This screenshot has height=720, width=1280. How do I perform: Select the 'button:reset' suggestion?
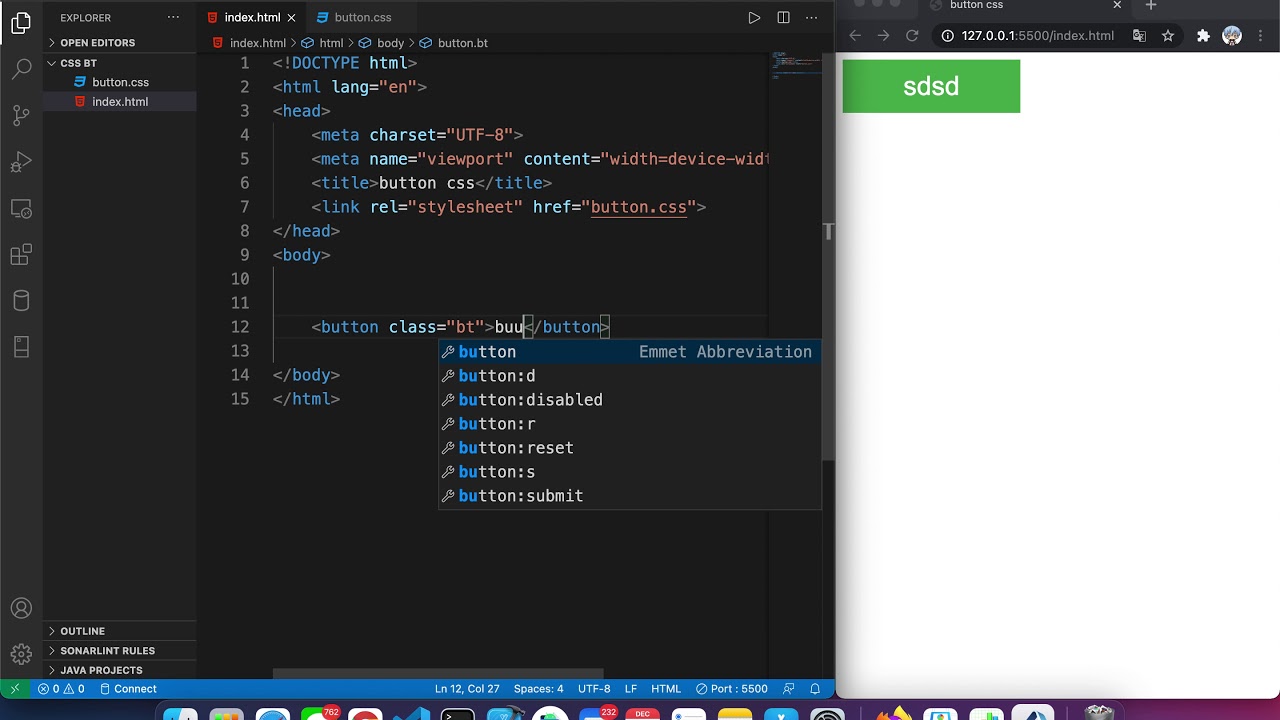(x=630, y=448)
